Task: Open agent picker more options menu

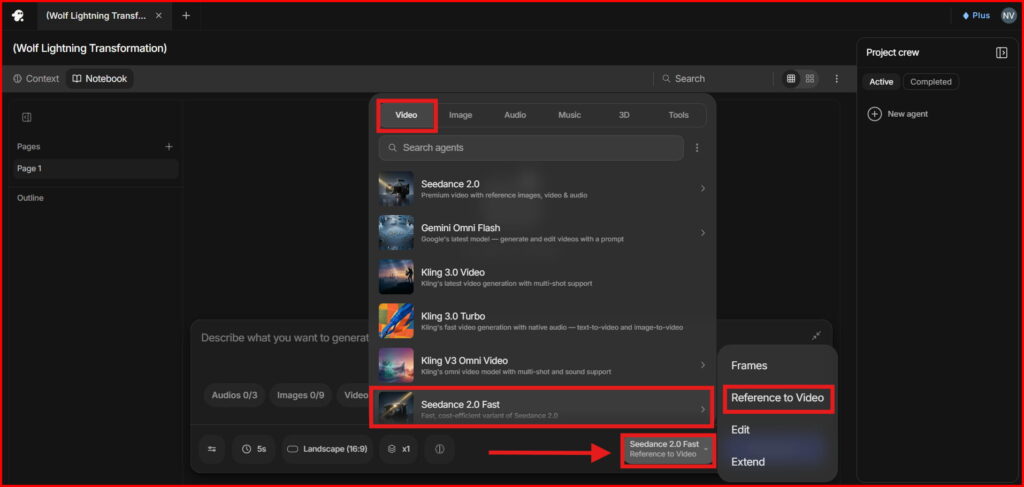Action: pyautogui.click(x=697, y=148)
